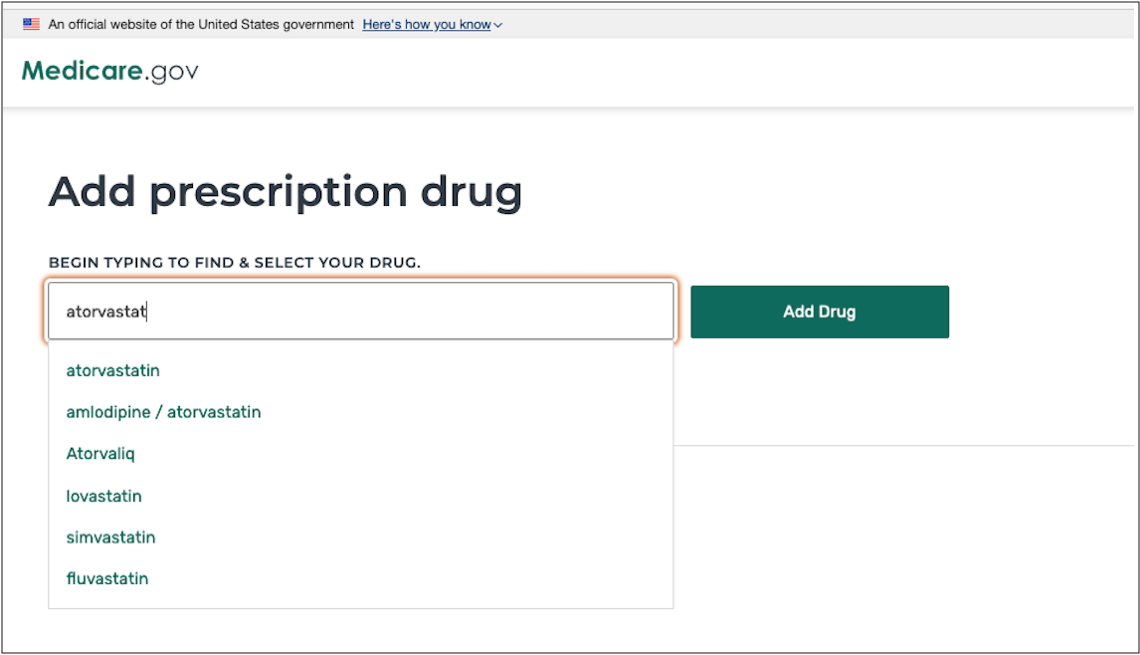Click the Add prescription drug page heading
The image size is (1140, 655).
[286, 191]
